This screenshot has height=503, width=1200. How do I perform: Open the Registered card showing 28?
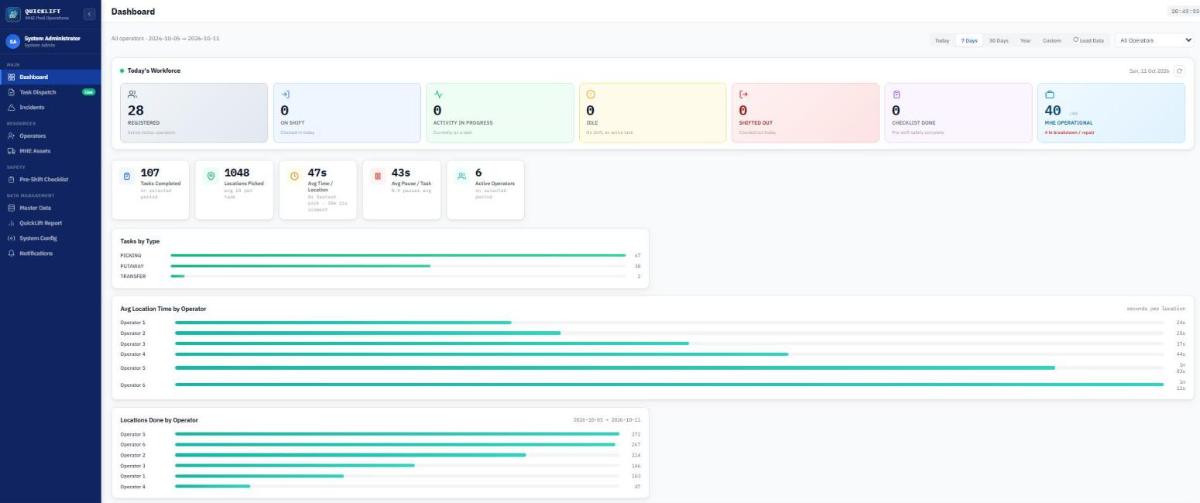point(194,112)
